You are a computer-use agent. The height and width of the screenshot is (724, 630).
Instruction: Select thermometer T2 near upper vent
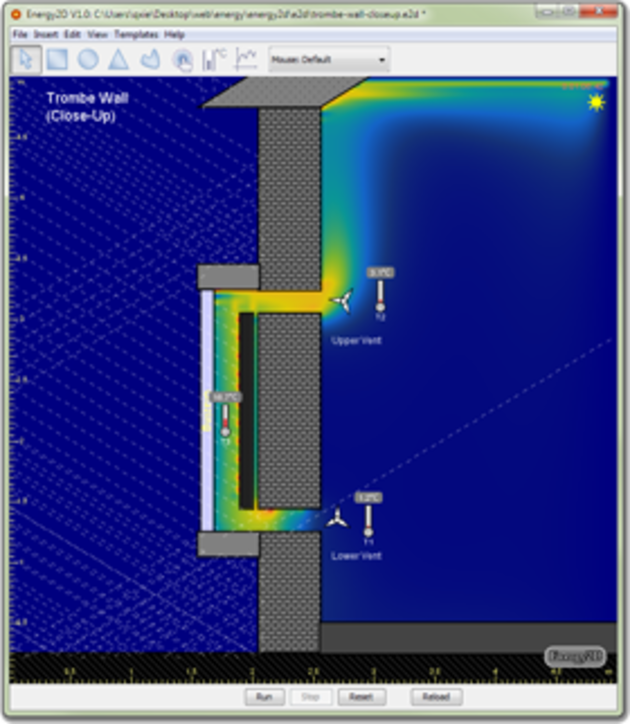[380, 293]
